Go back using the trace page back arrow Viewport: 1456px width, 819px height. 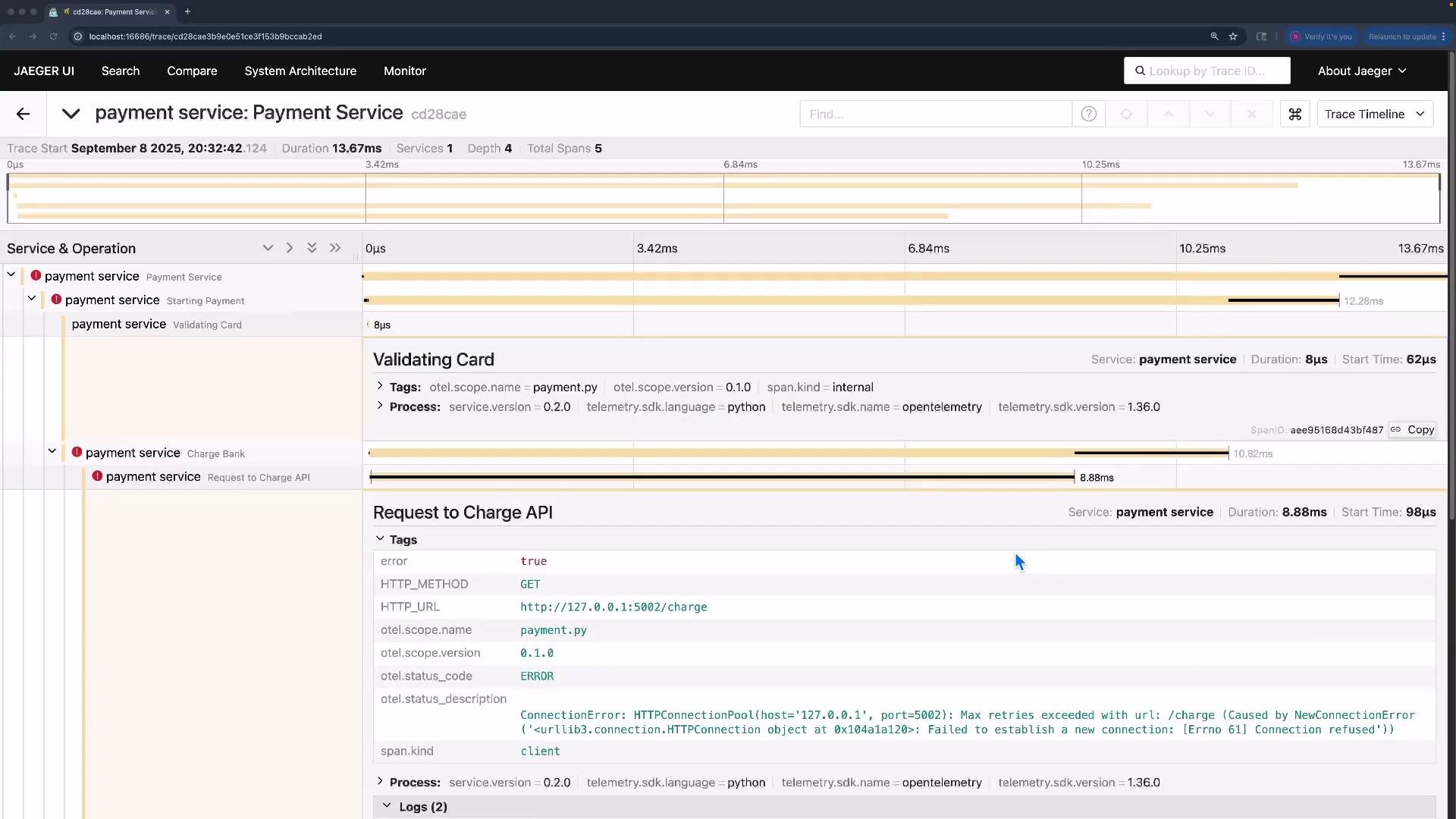click(x=23, y=114)
